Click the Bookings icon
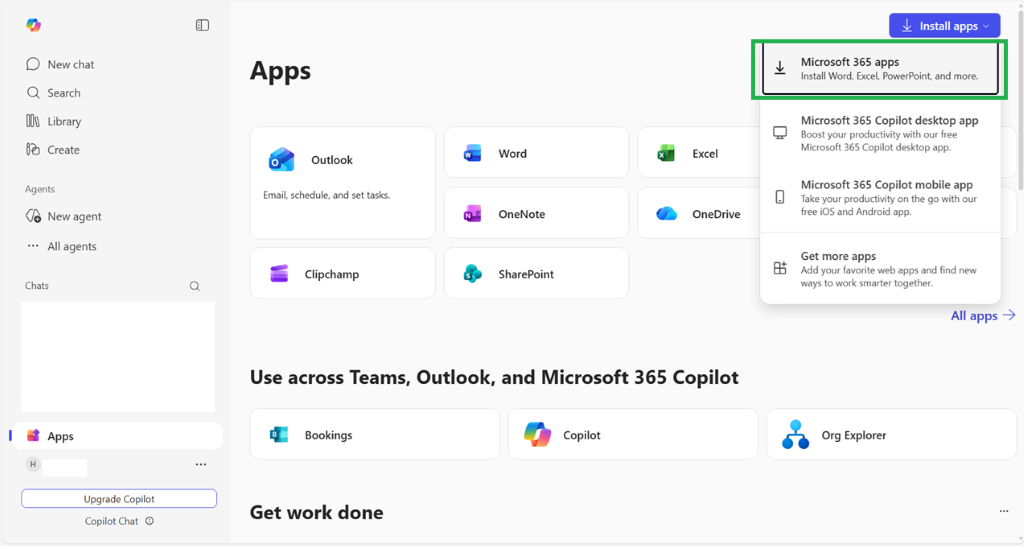The image size is (1024, 549). (279, 434)
